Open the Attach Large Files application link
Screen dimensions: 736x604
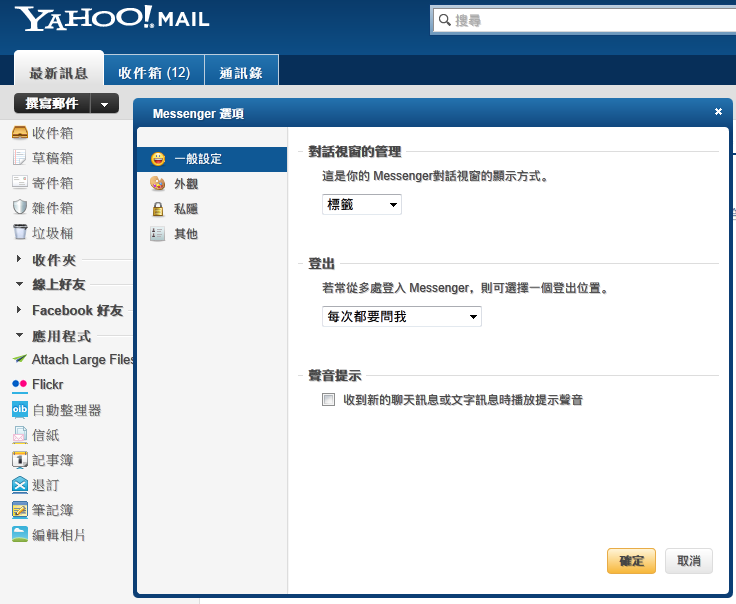click(83, 359)
